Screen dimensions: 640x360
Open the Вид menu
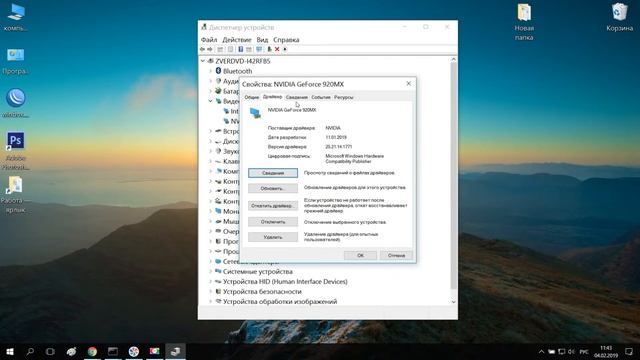pos(262,40)
